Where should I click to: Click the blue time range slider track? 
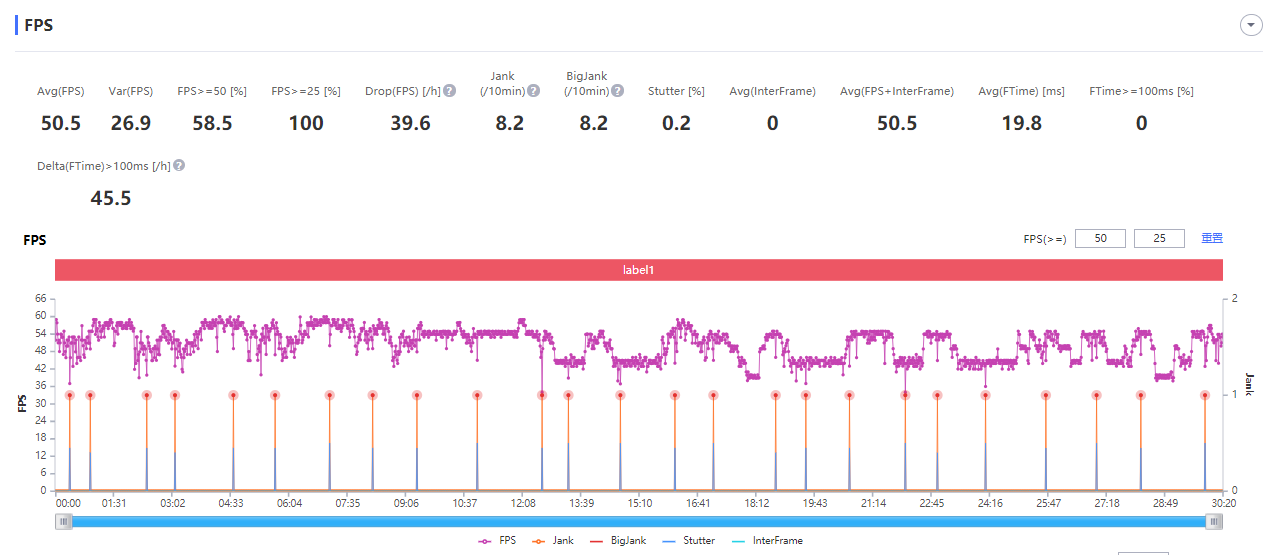point(639,521)
